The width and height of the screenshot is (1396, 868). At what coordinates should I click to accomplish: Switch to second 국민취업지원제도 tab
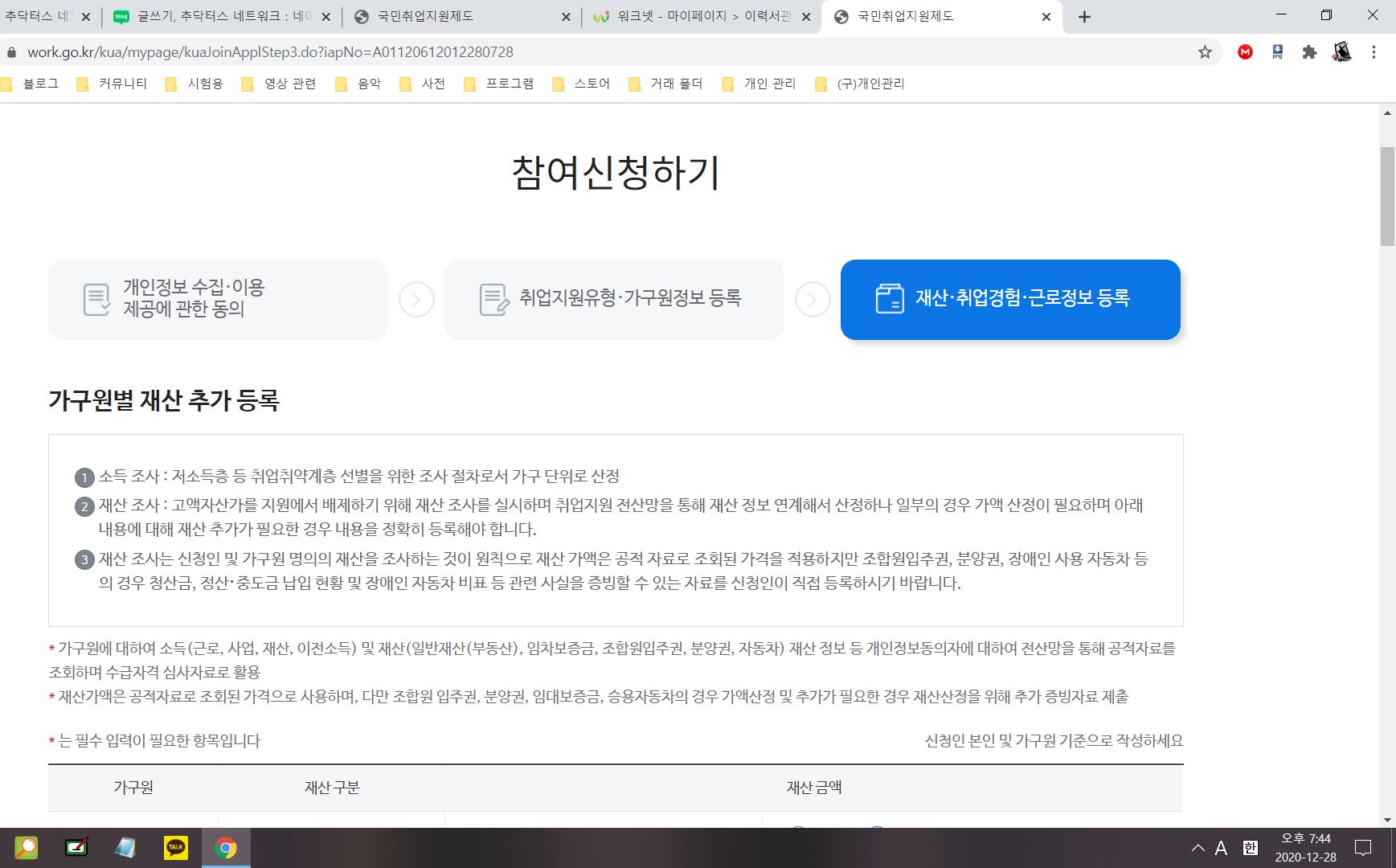point(461,17)
